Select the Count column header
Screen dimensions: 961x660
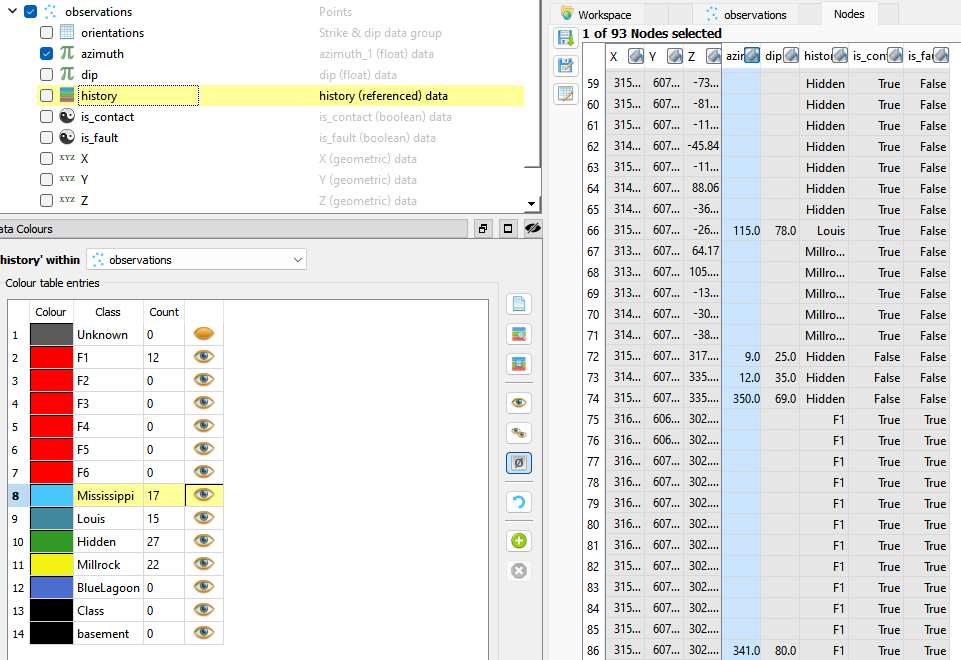pyautogui.click(x=164, y=312)
